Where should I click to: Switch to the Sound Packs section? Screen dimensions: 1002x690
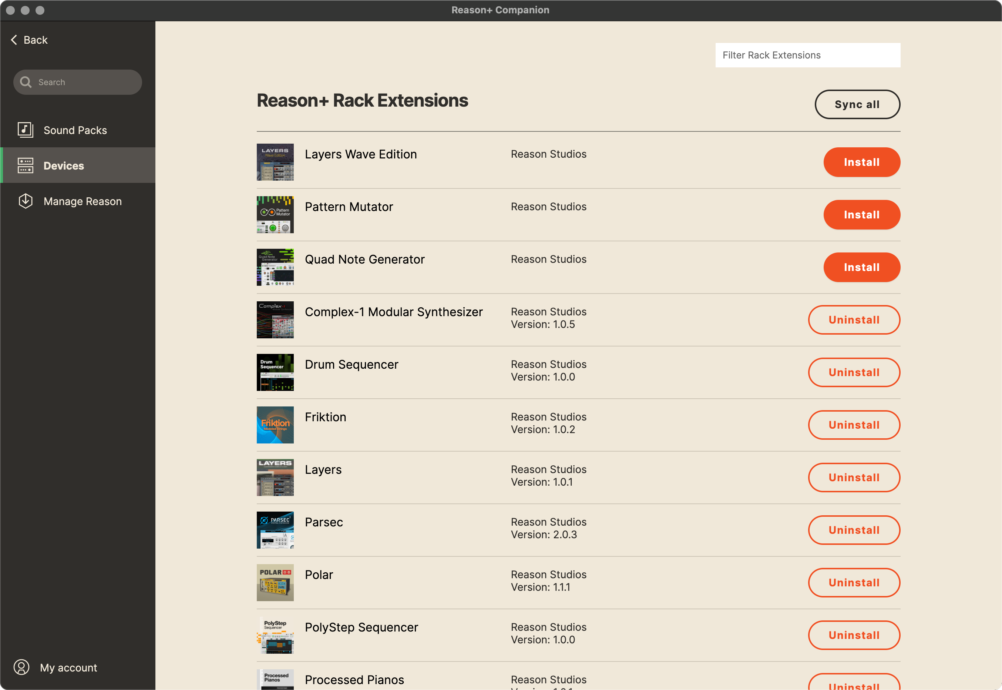(x=75, y=129)
